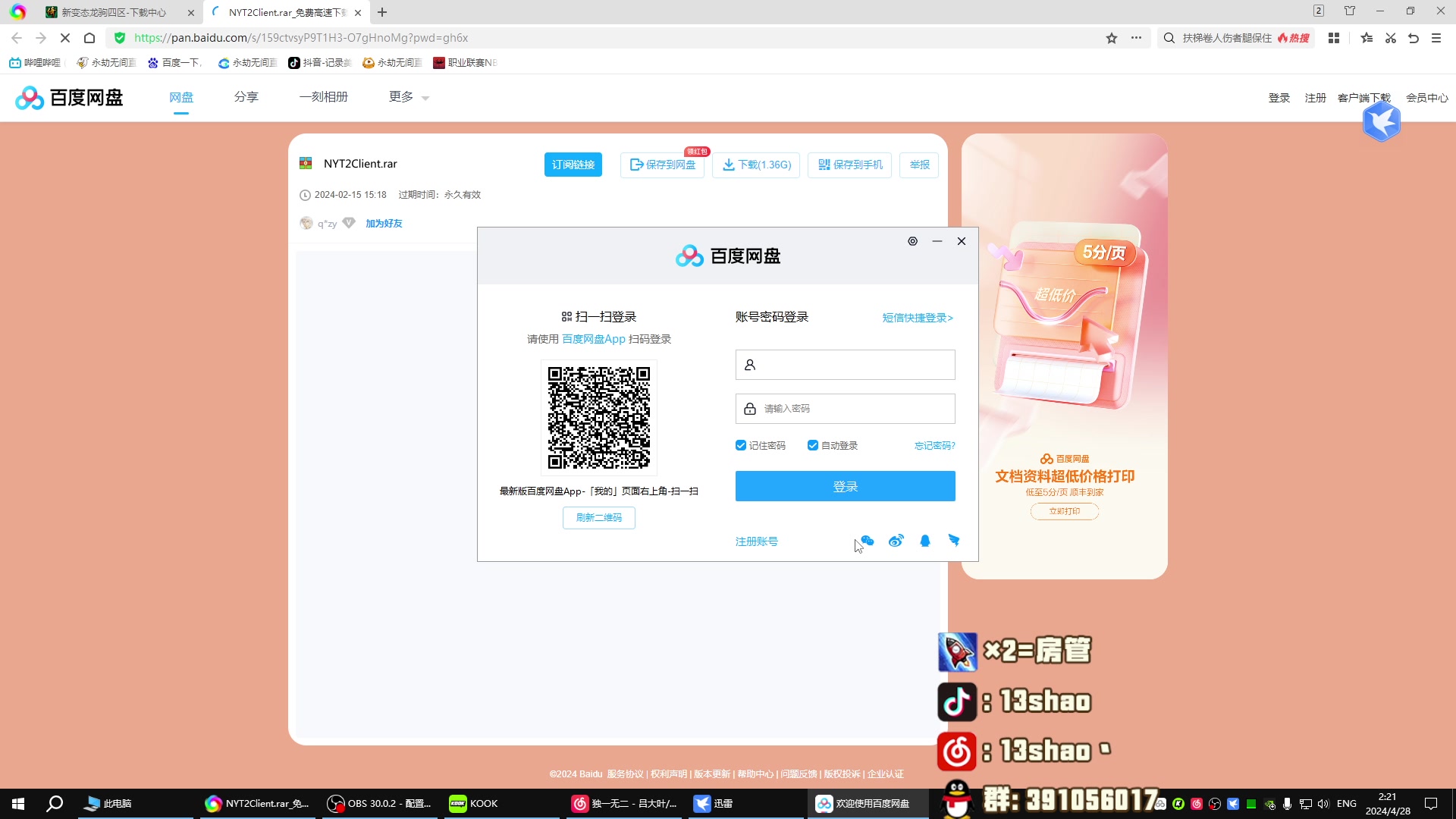Image resolution: width=1456 pixels, height=819 pixels.
Task: Click the 客户端下载 link in page header
Action: [x=1364, y=98]
